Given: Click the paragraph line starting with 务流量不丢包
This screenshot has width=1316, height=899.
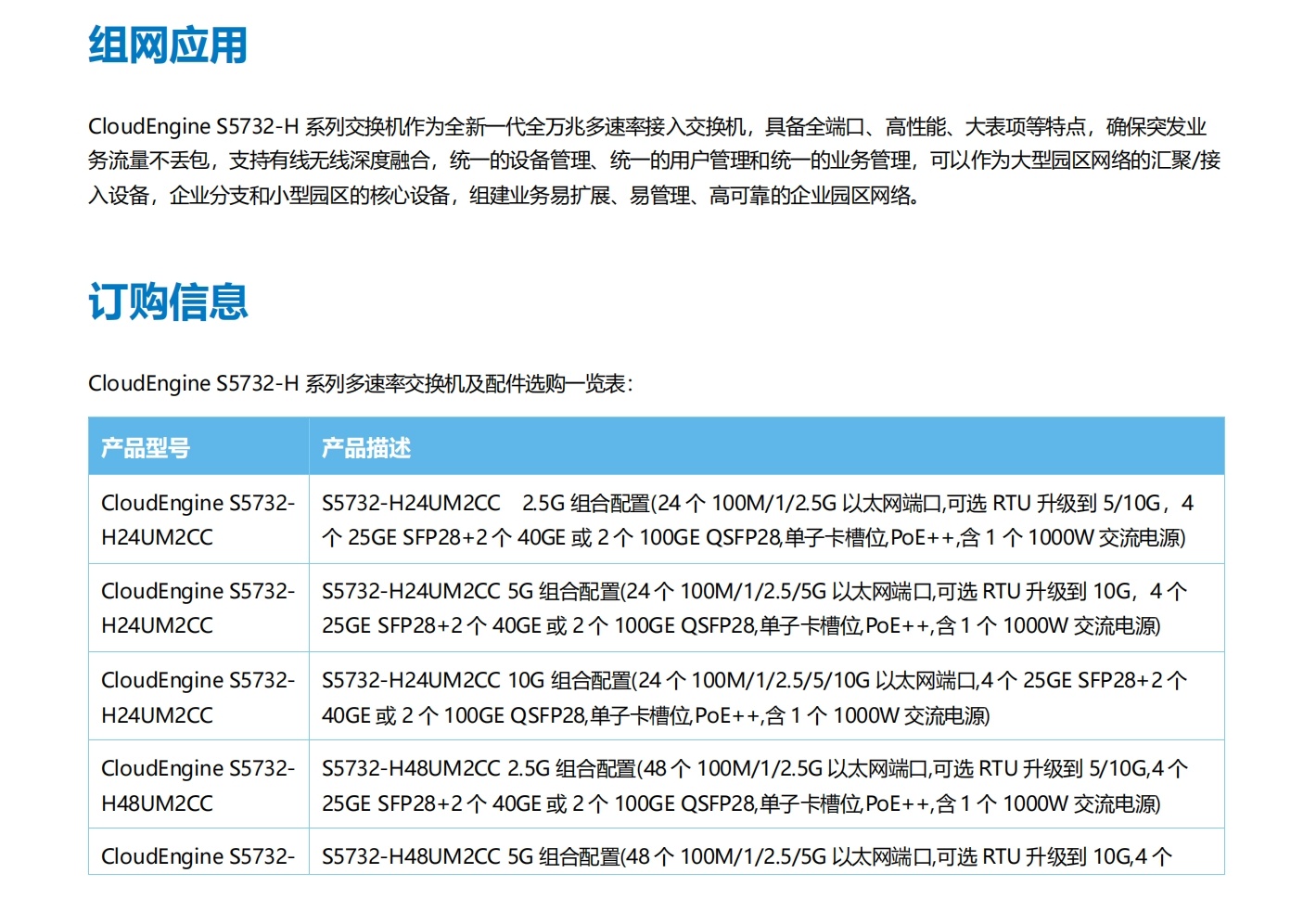Looking at the screenshot, I should [x=654, y=161].
